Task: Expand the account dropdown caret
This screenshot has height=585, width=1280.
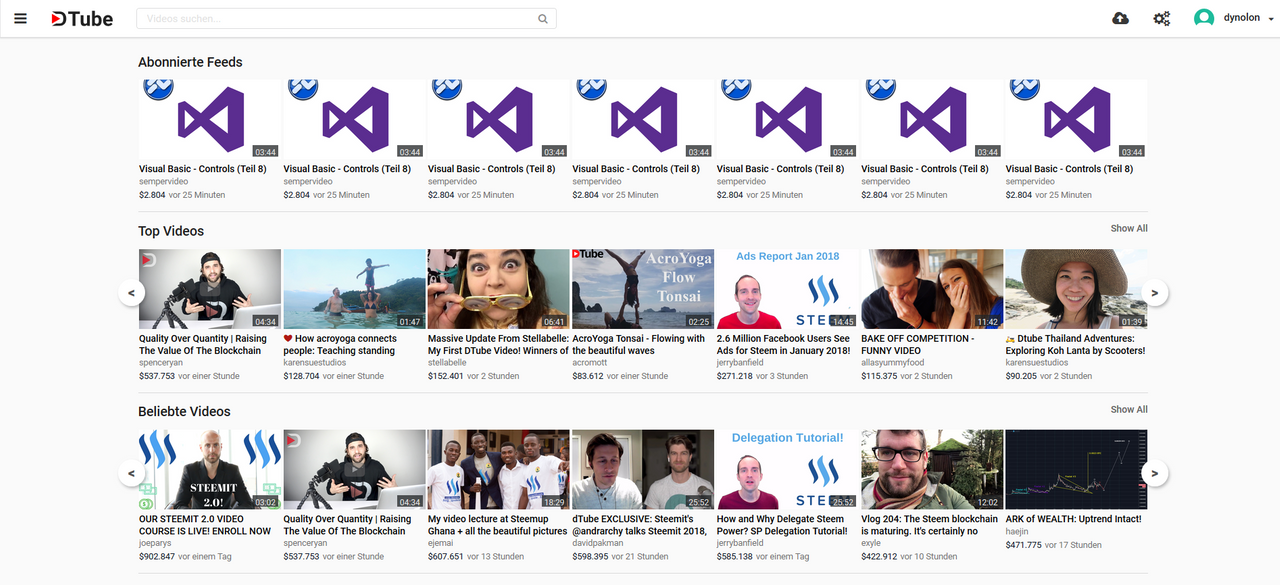Action: pyautogui.click(x=1270, y=19)
